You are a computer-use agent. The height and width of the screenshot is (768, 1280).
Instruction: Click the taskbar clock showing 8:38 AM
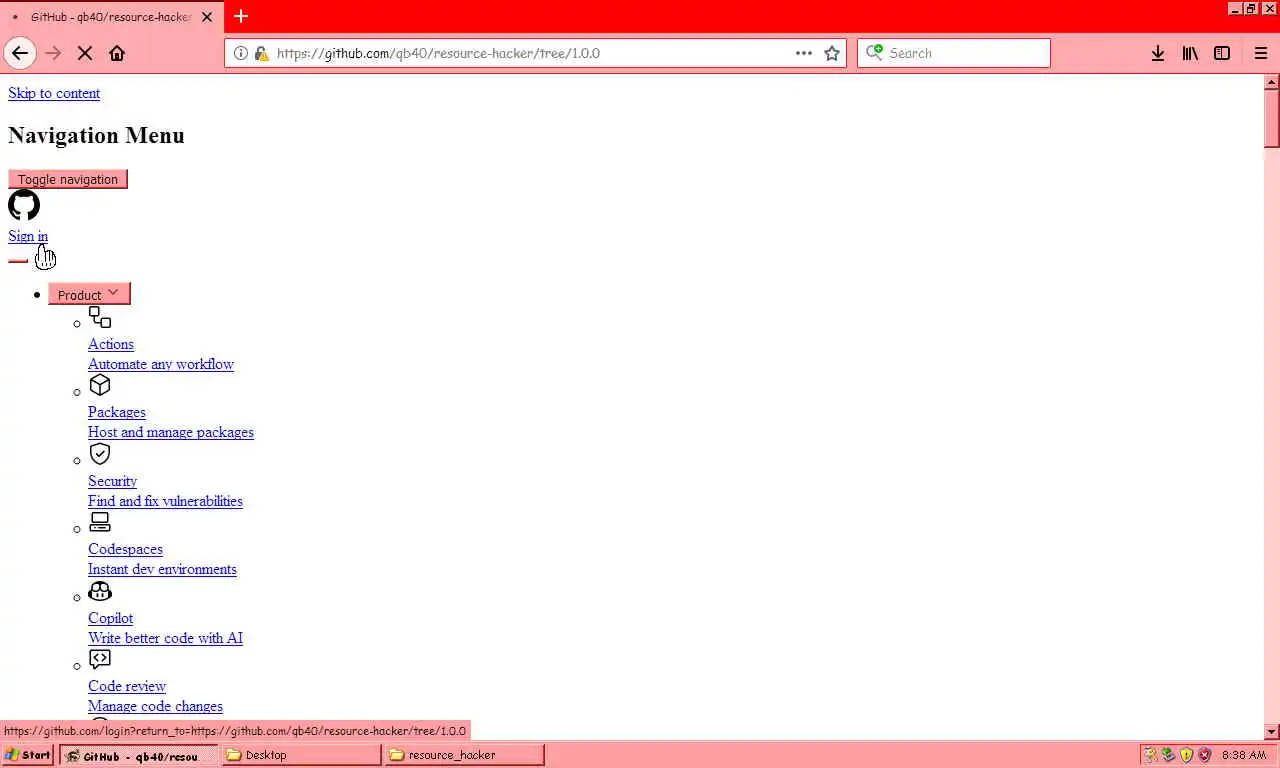[x=1244, y=755]
